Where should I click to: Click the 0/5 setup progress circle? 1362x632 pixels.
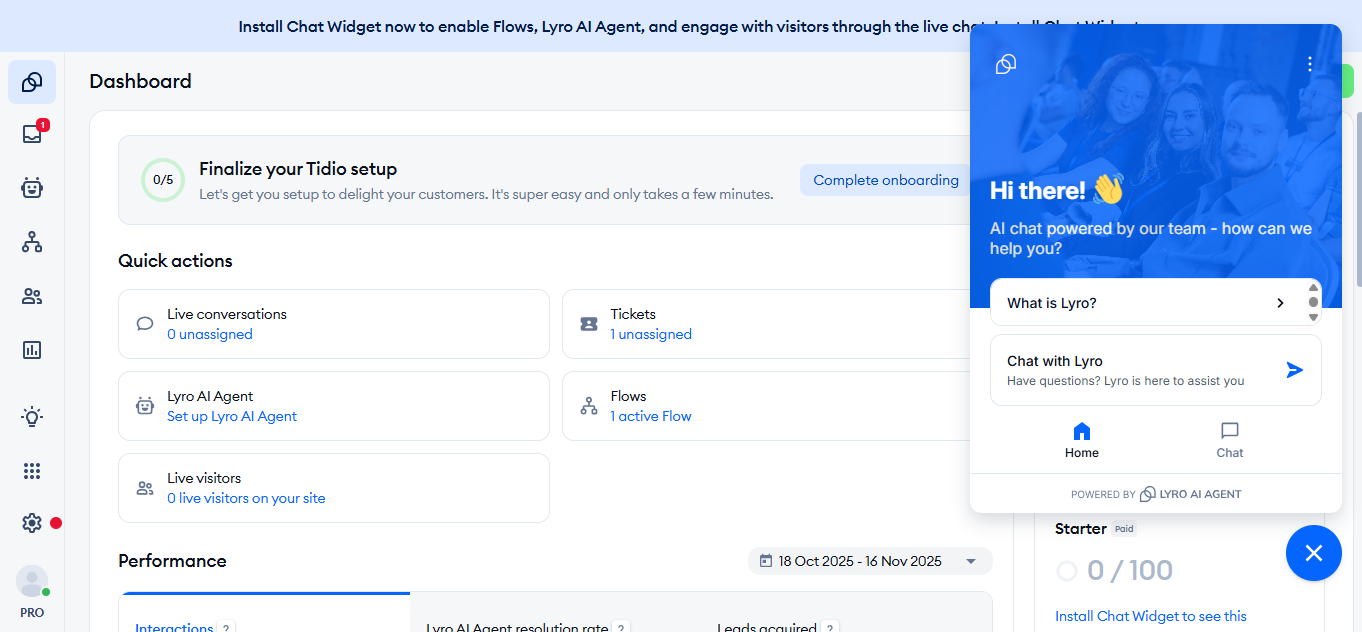click(163, 181)
